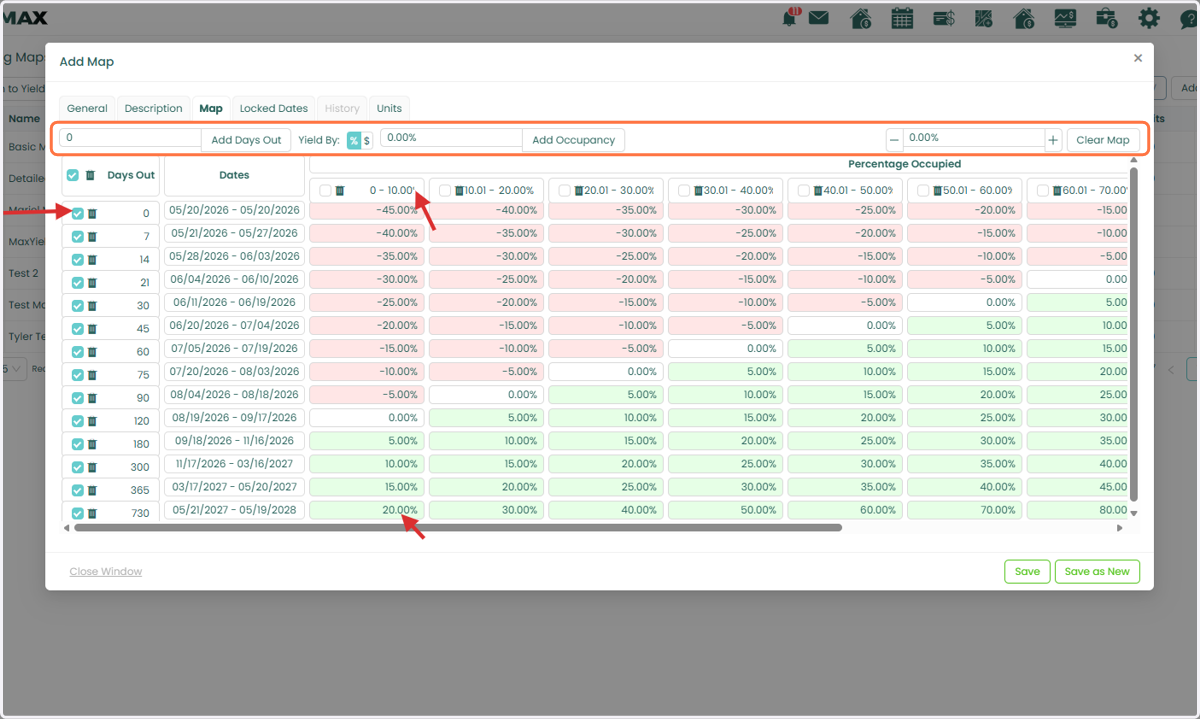
Task: Click the occupancy percentage input field
Action: point(452,138)
